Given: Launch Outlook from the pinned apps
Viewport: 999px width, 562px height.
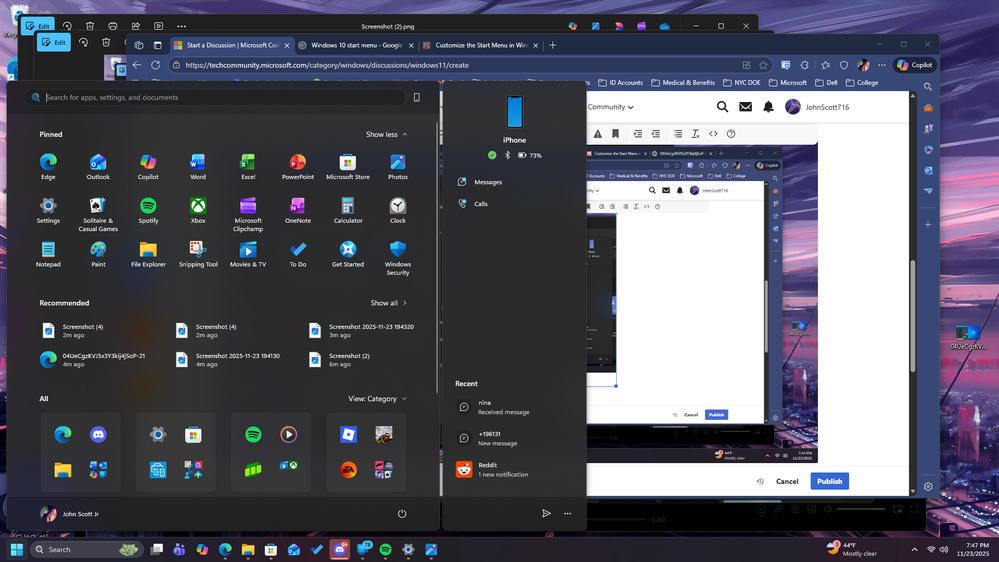Looking at the screenshot, I should 98,167.
